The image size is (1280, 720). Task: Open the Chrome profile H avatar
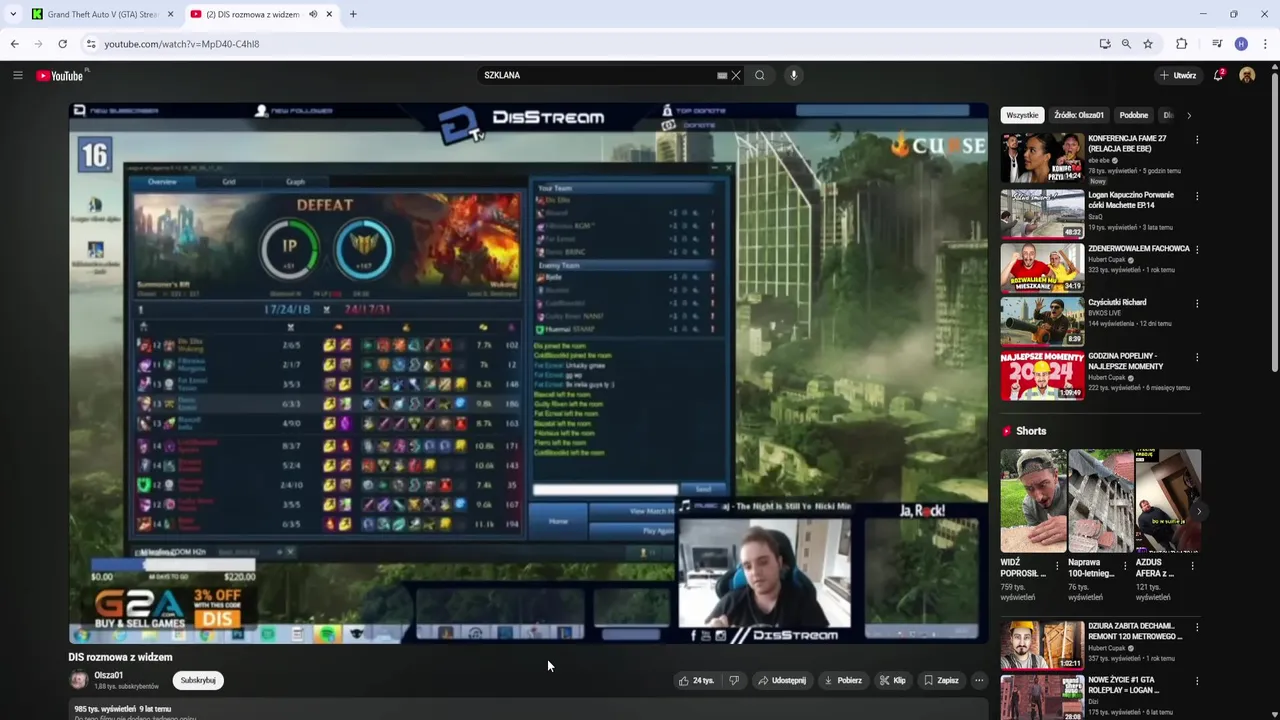pos(1241,44)
